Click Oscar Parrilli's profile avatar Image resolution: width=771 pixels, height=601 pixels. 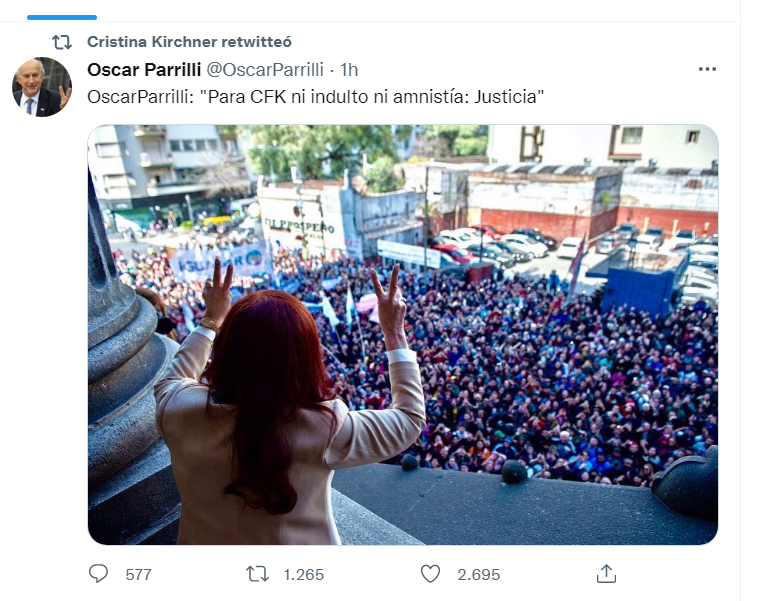point(42,87)
